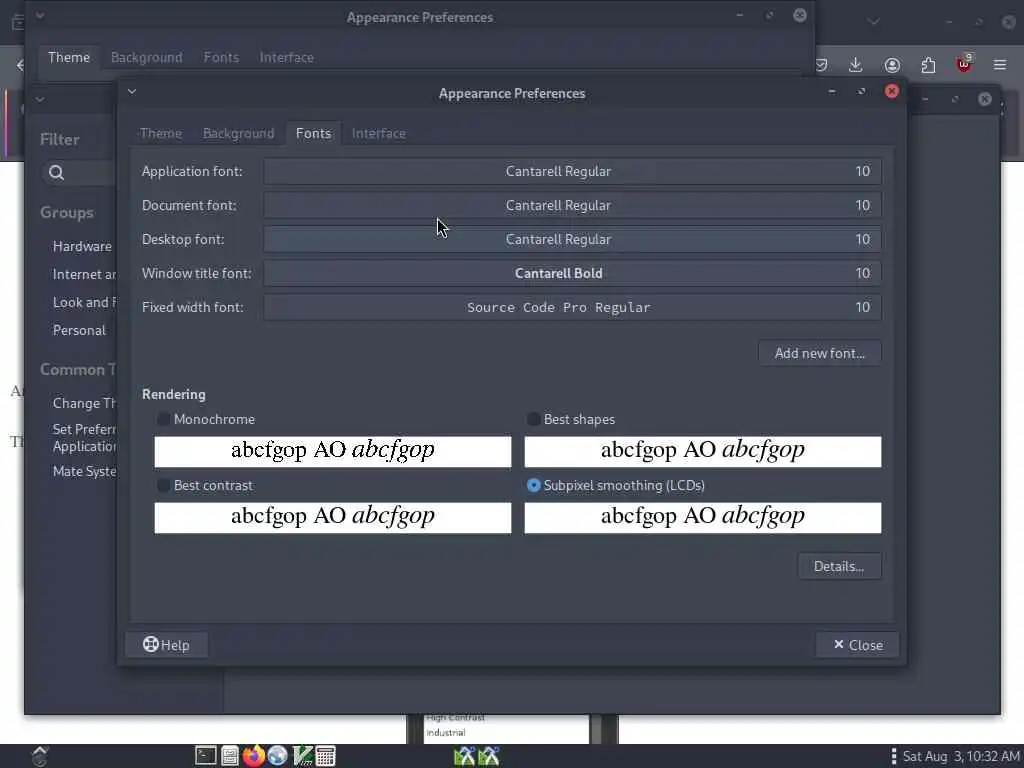Open main menu icon at panel left
The height and width of the screenshot is (768, 1024).
(40, 756)
